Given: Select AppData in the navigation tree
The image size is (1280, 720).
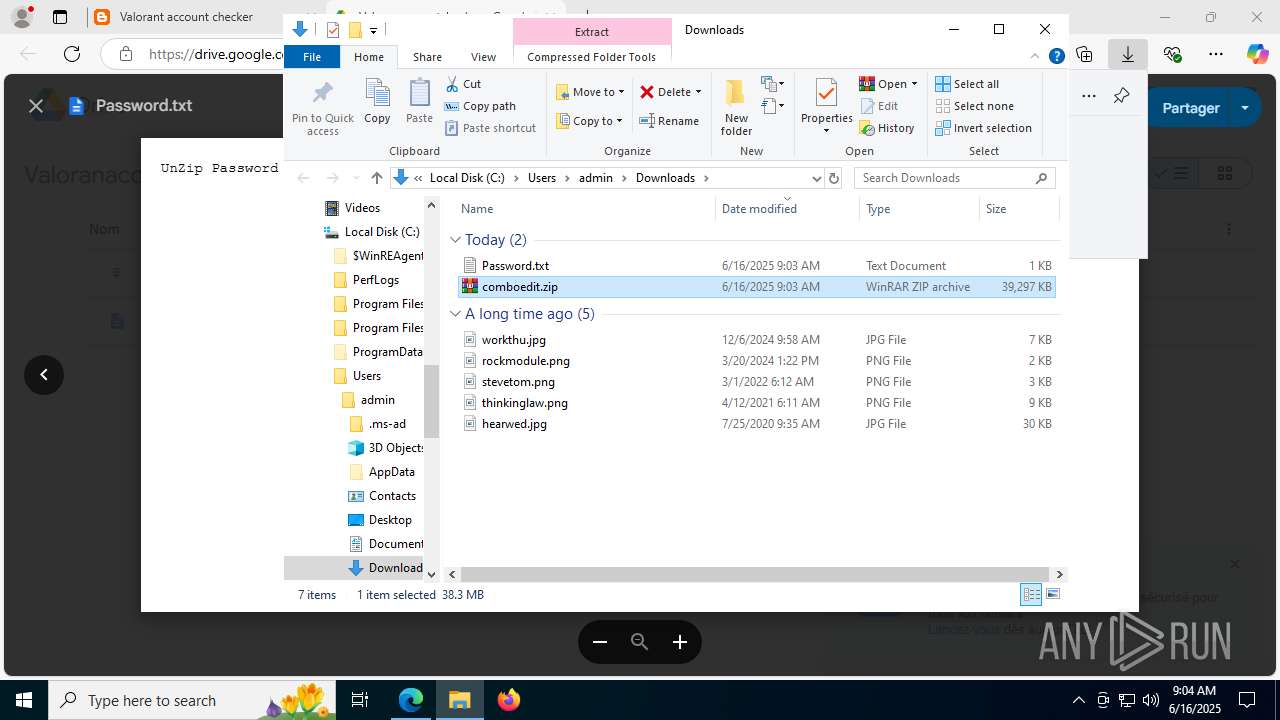Looking at the screenshot, I should (x=391, y=472).
